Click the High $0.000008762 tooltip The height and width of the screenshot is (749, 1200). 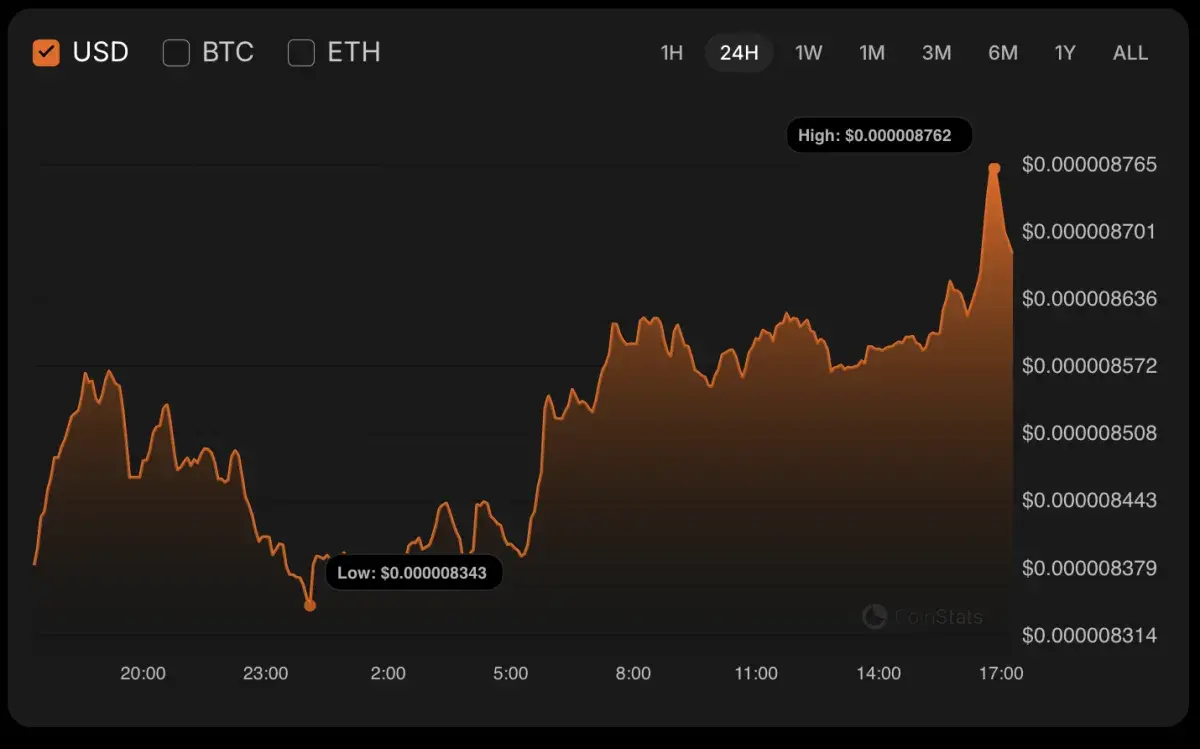tap(879, 135)
